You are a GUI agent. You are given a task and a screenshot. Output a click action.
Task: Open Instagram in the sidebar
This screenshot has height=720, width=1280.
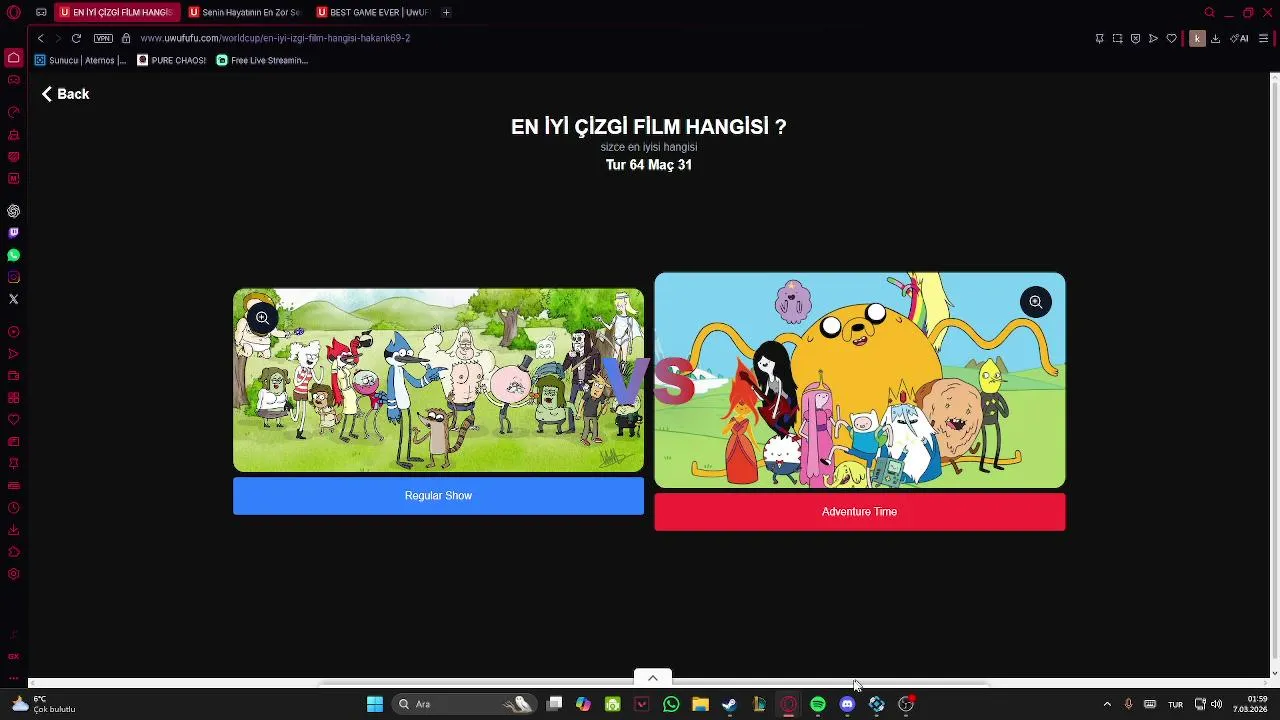pos(13,277)
